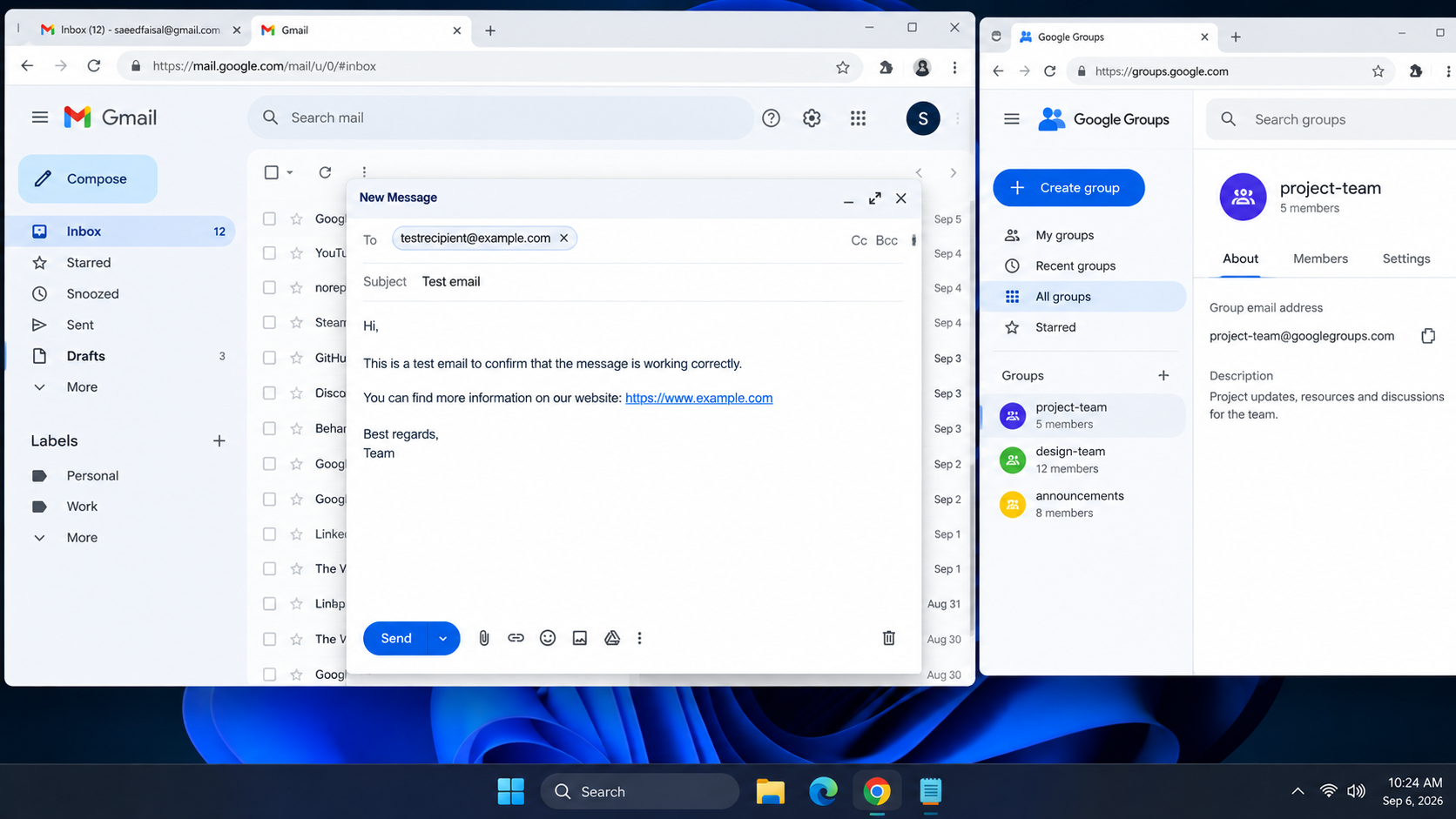Insert files using Google Drive icon
The height and width of the screenshot is (819, 1456).
[x=612, y=638]
